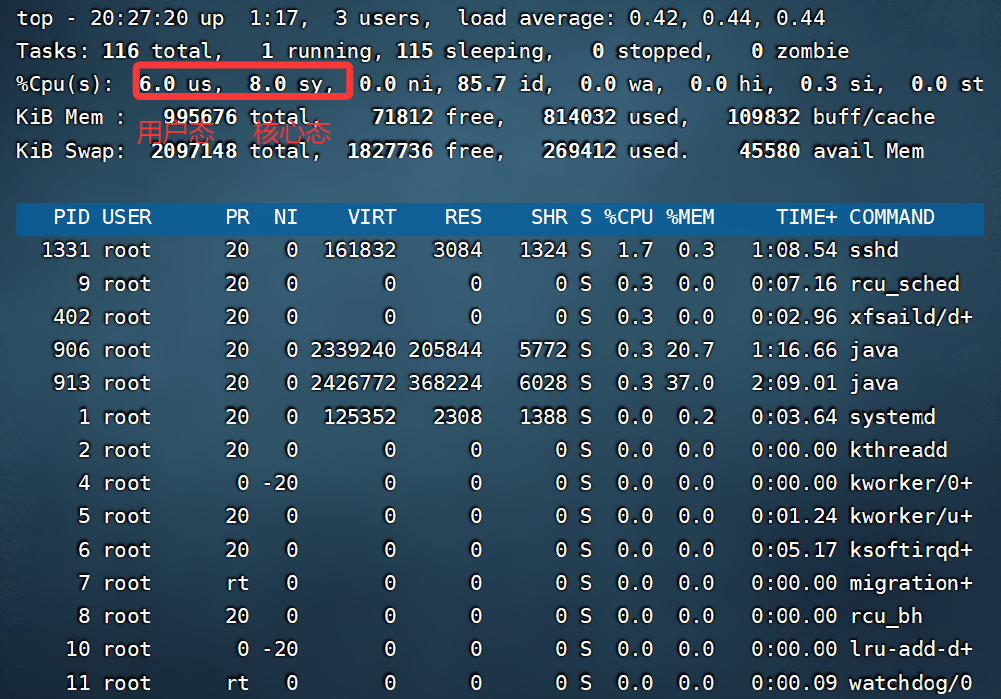Viewport: 1001px width, 699px height.
Task: Select the systemd command name
Action: [x=892, y=417]
